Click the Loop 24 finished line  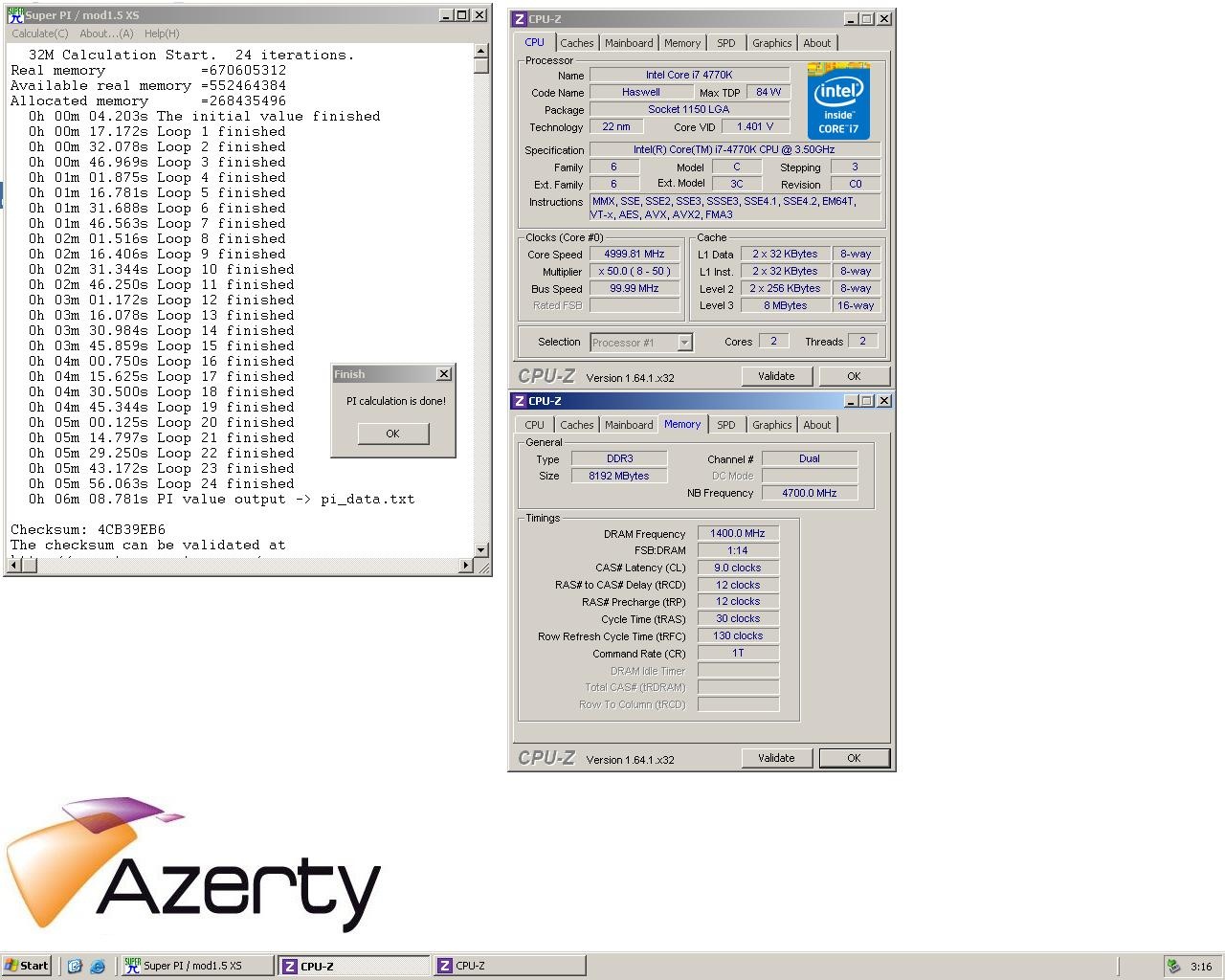[x=161, y=483]
